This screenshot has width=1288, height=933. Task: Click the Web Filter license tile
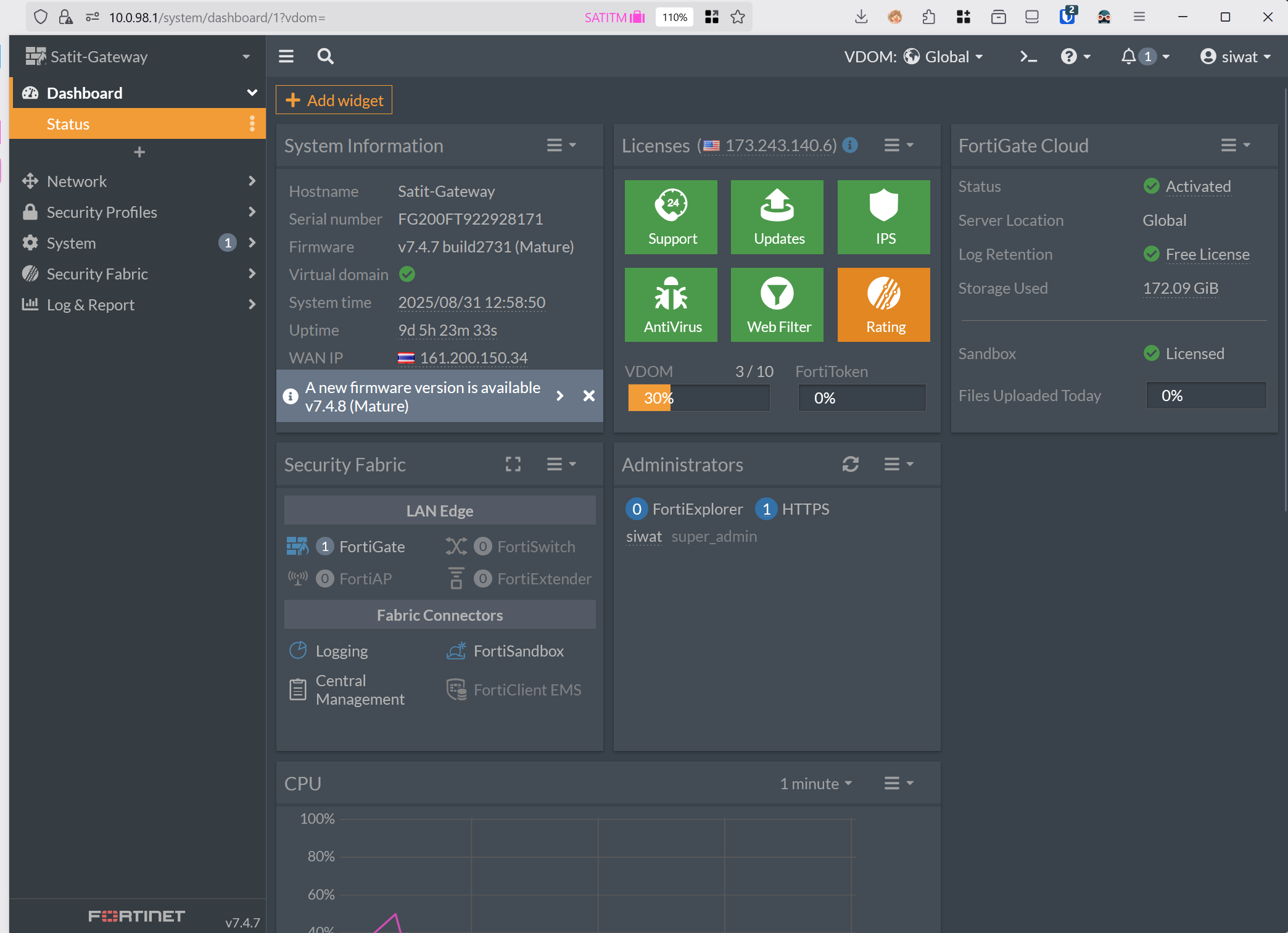click(777, 305)
